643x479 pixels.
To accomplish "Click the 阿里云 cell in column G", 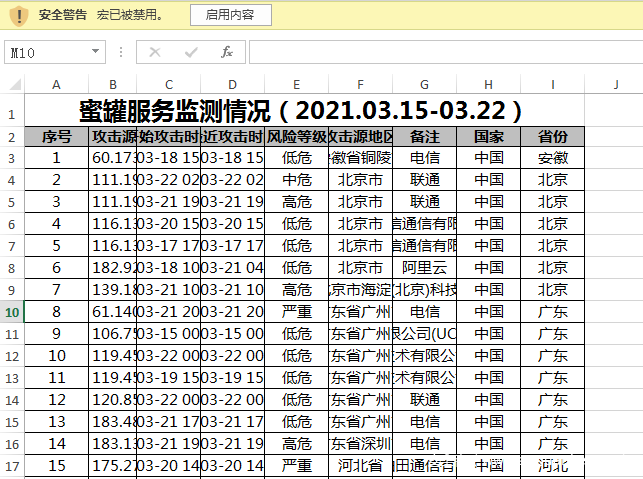I will pyautogui.click(x=424, y=268).
